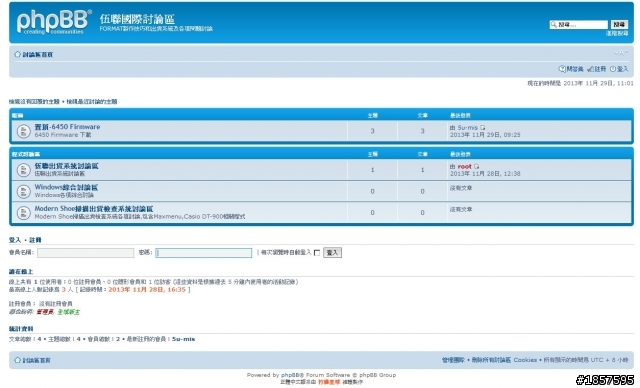View latest post icon next to Su-mis

click(483, 128)
